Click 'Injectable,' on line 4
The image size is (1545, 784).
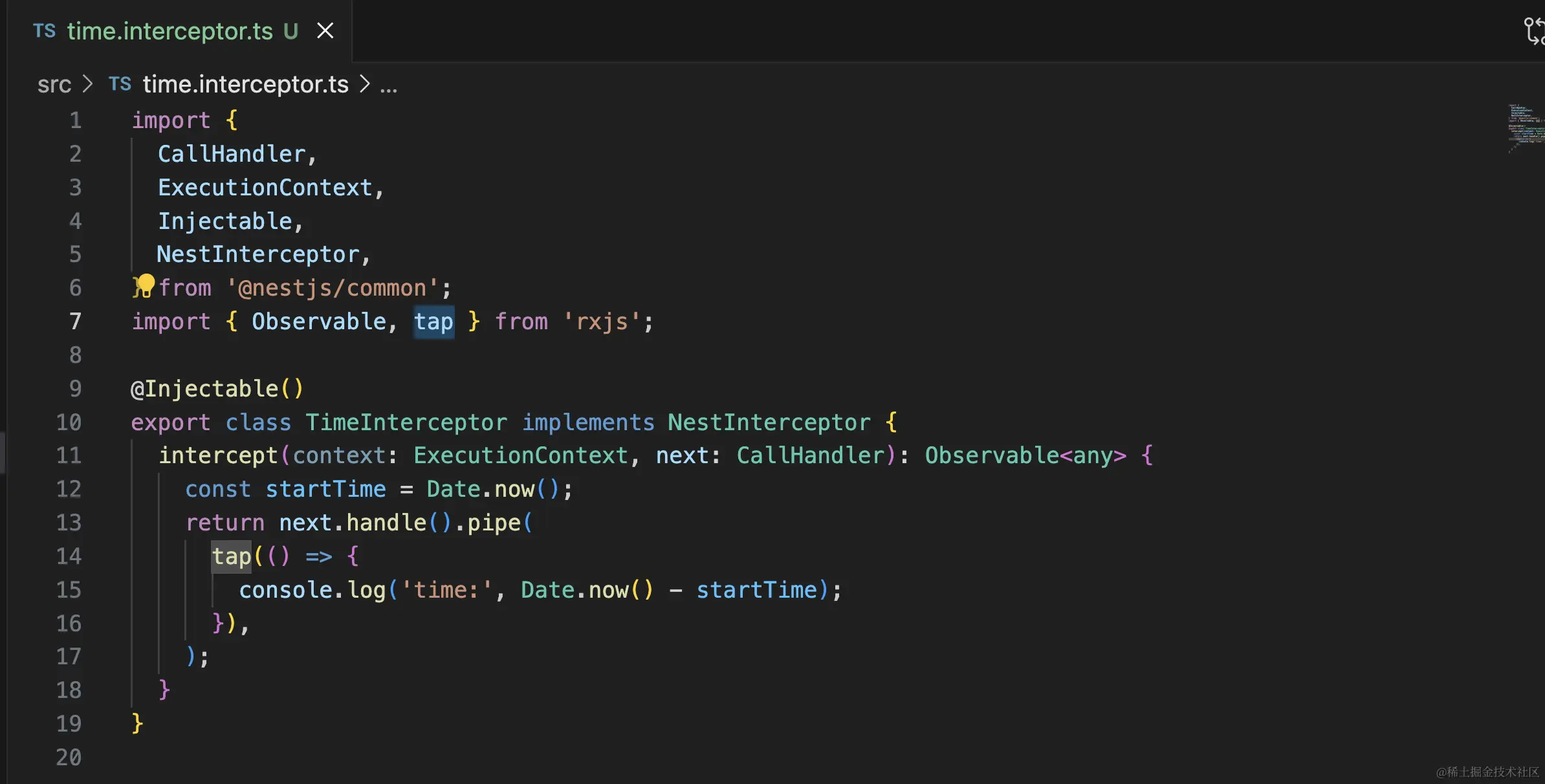point(231,221)
